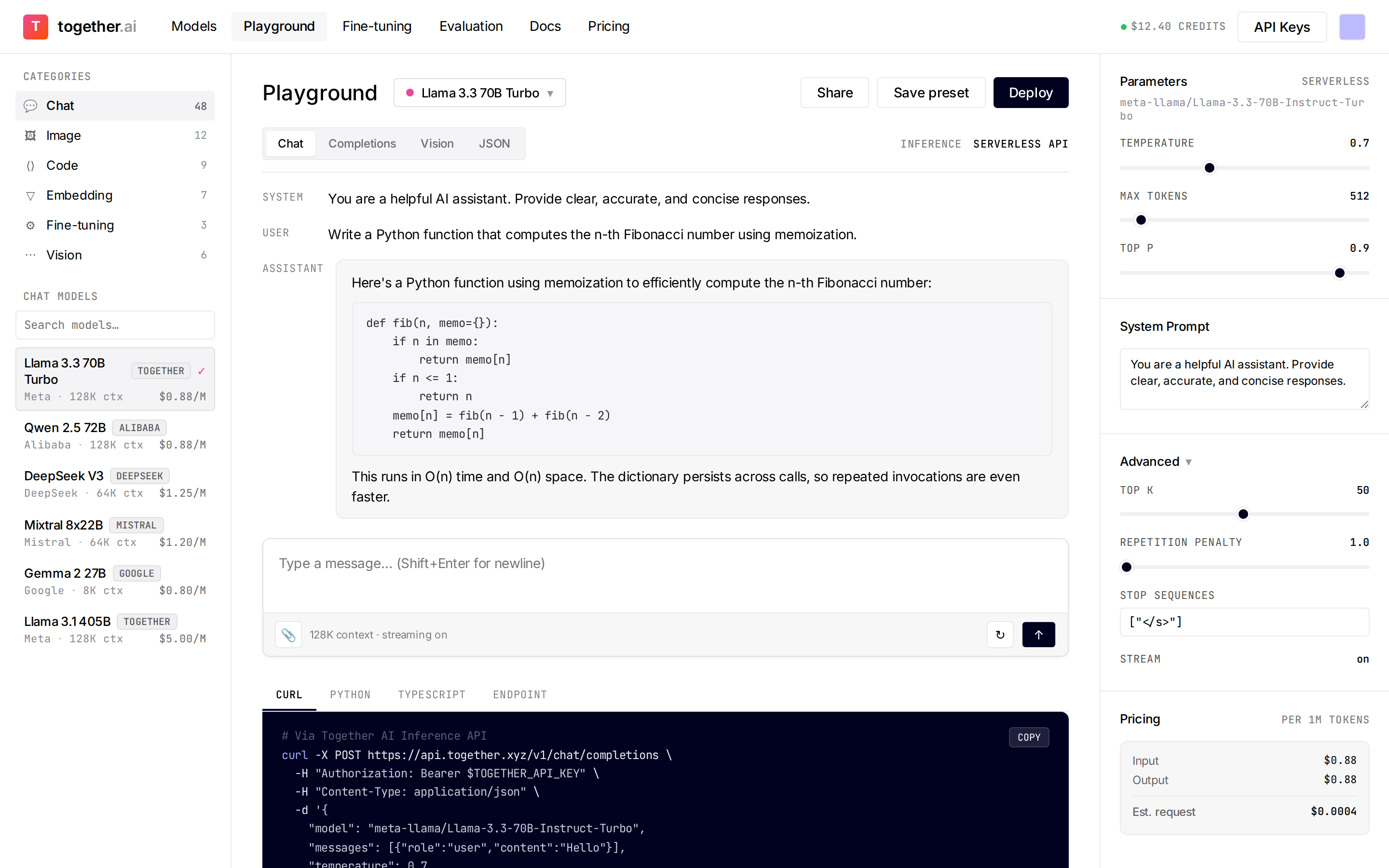This screenshot has height=868, width=1389.
Task: Click the checkmark on Llama 3.3 70B Turbo
Action: pyautogui.click(x=202, y=371)
